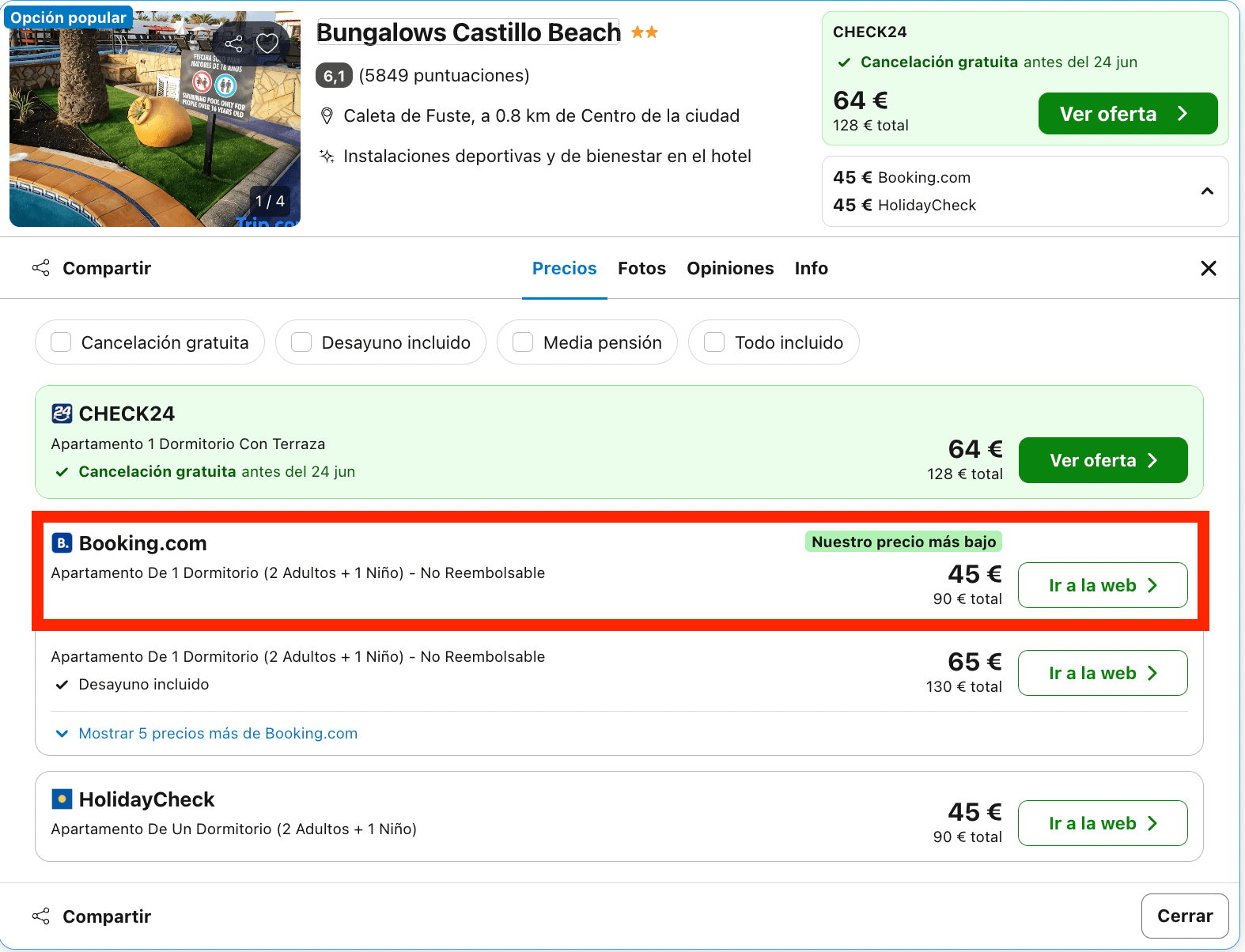Go to the Opiniones tab
The image size is (1245, 952).
pos(730,268)
